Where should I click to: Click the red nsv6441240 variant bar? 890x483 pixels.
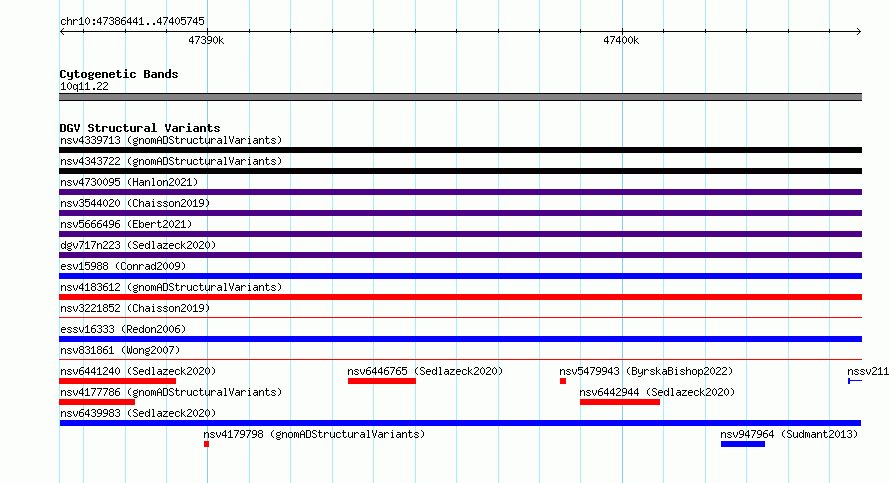pyautogui.click(x=117, y=381)
